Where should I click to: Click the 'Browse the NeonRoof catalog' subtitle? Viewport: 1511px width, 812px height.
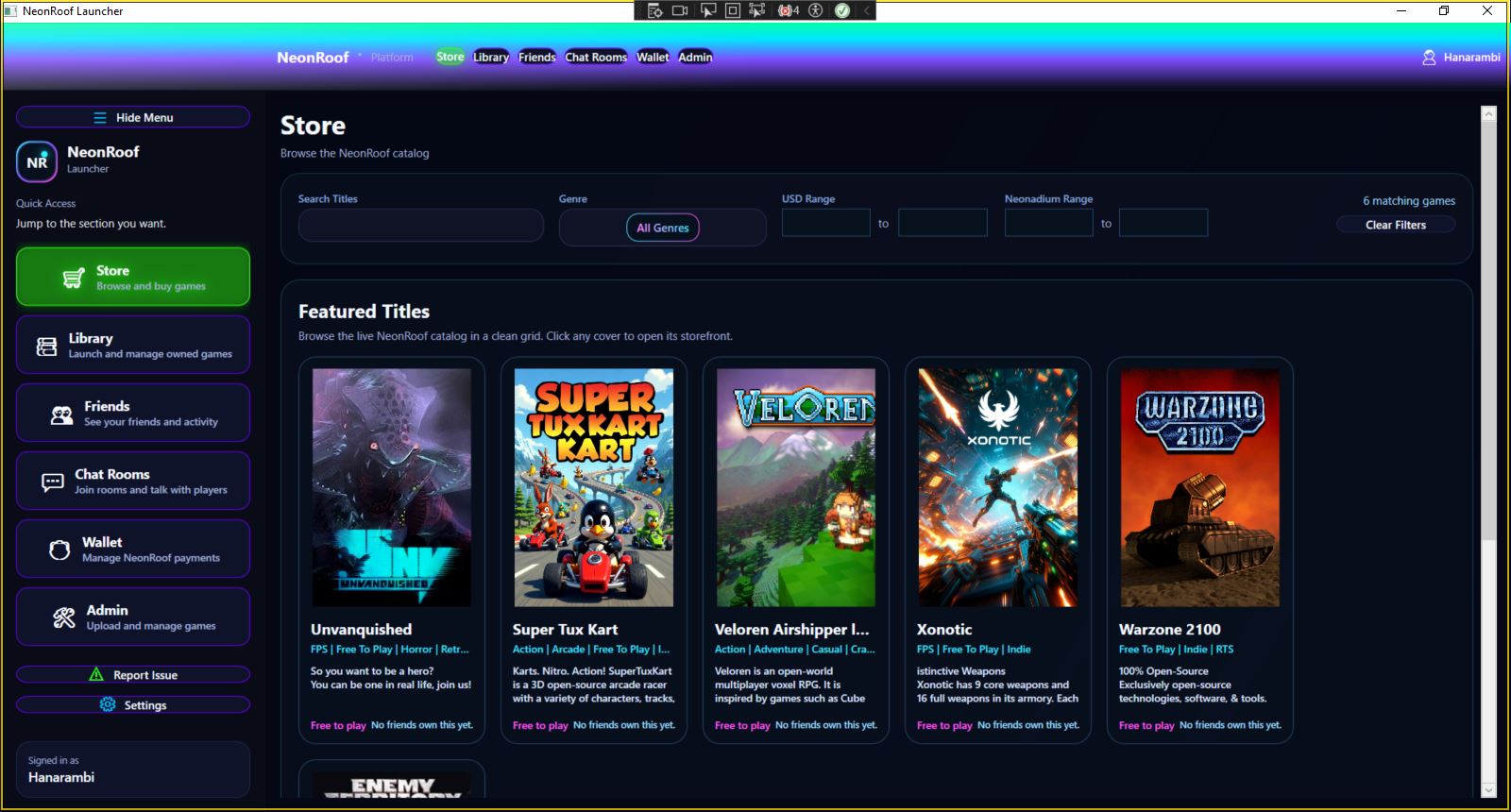pos(354,153)
